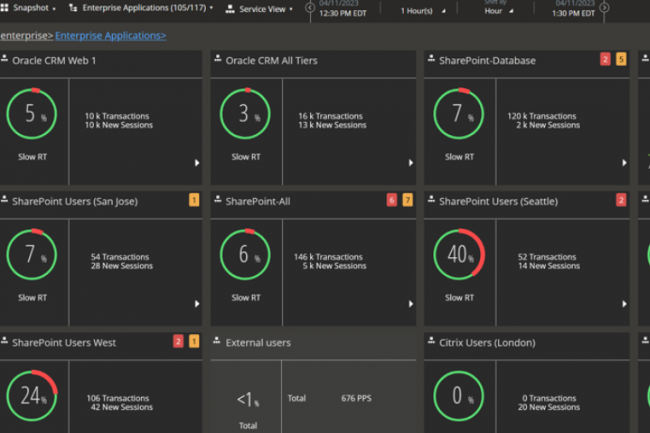Open the red alert badge showing 6 on SharePoint-All

coord(392,200)
